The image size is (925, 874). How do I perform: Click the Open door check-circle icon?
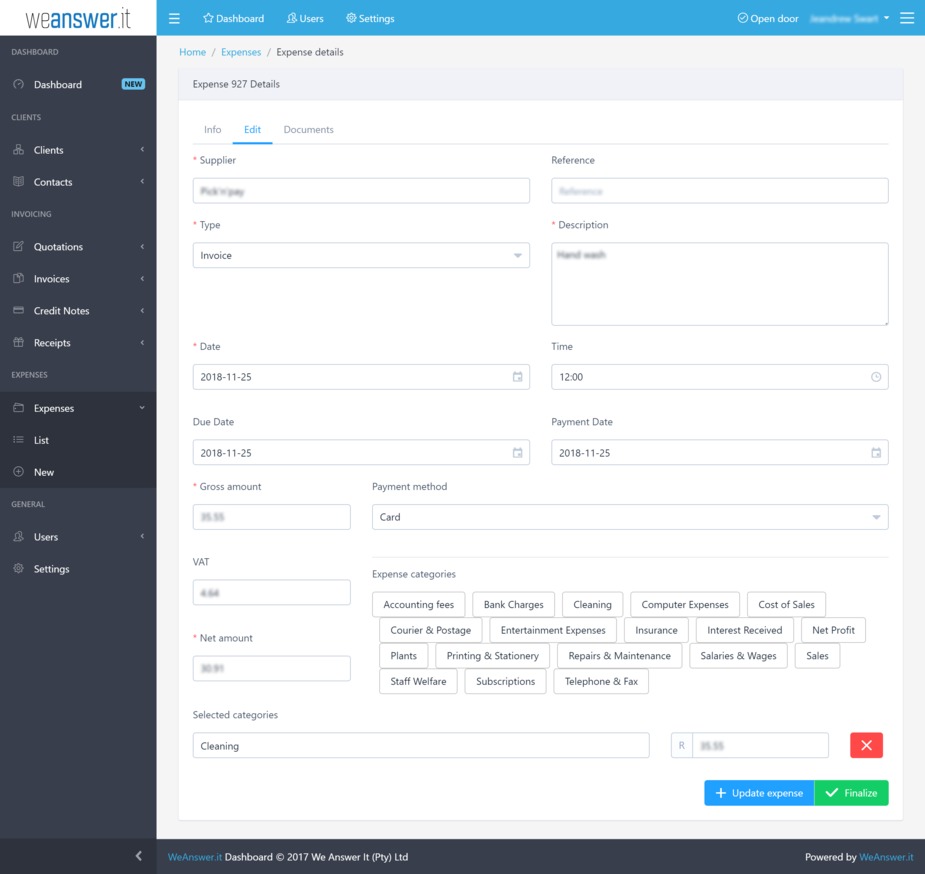(x=743, y=18)
